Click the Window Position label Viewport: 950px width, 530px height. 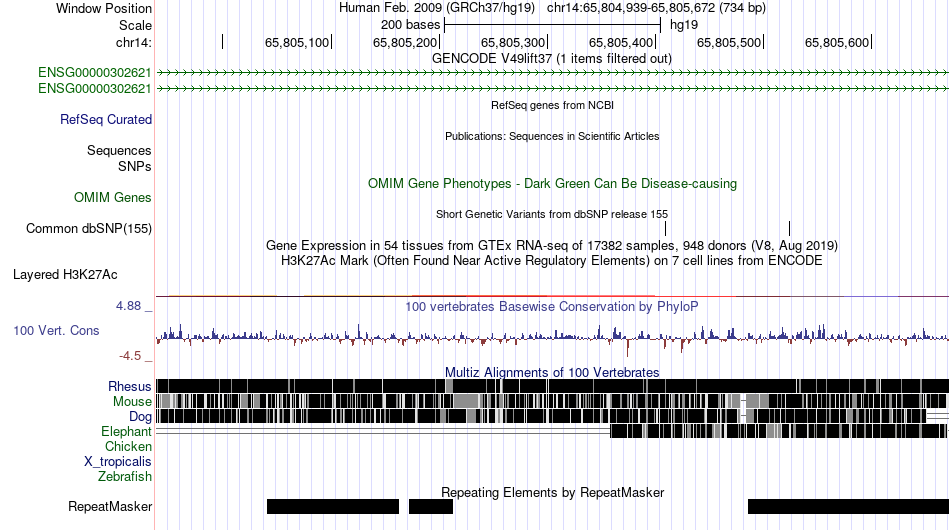[x=104, y=8]
